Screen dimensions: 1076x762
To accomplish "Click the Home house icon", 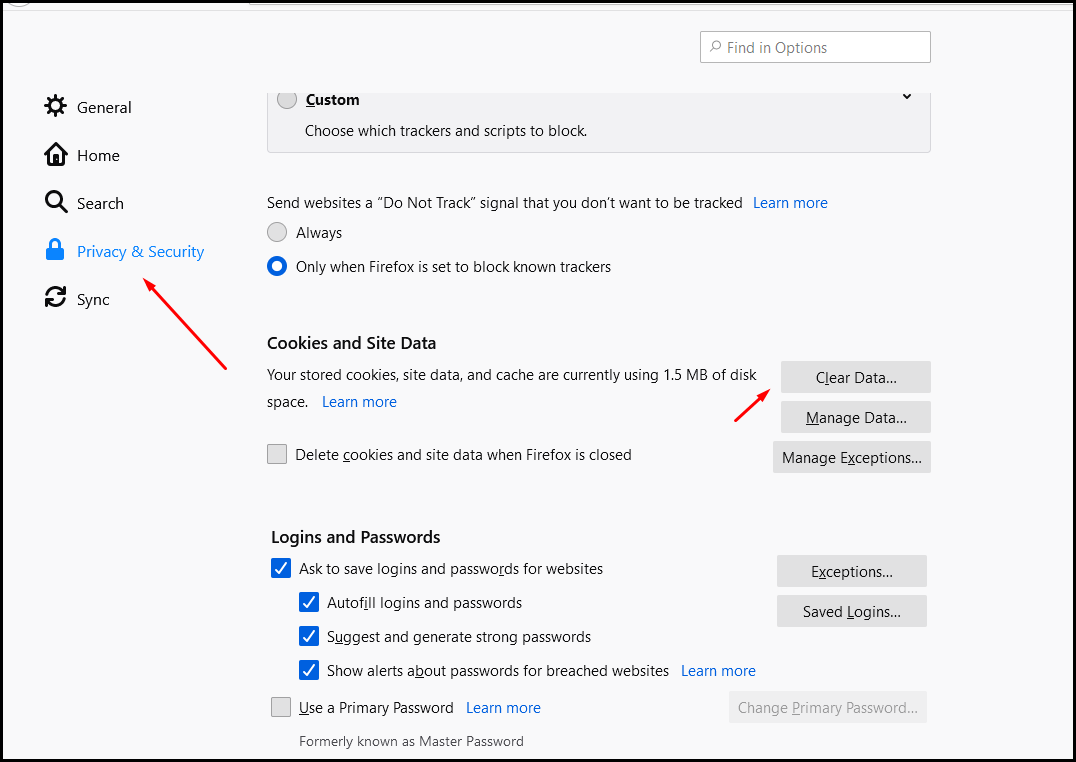I will (56, 154).
